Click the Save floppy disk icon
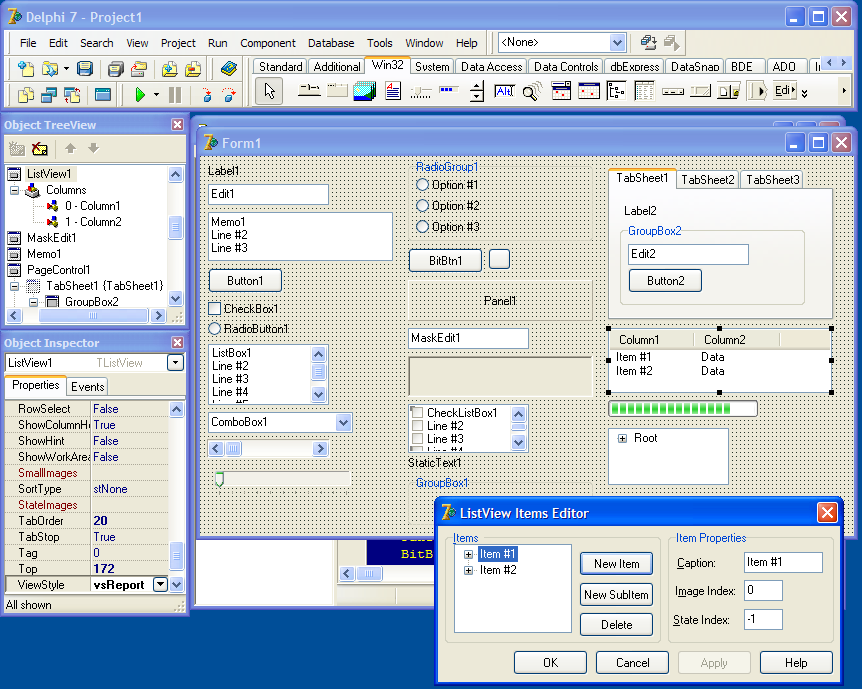Screen dimensions: 862x689 [x=85, y=69]
